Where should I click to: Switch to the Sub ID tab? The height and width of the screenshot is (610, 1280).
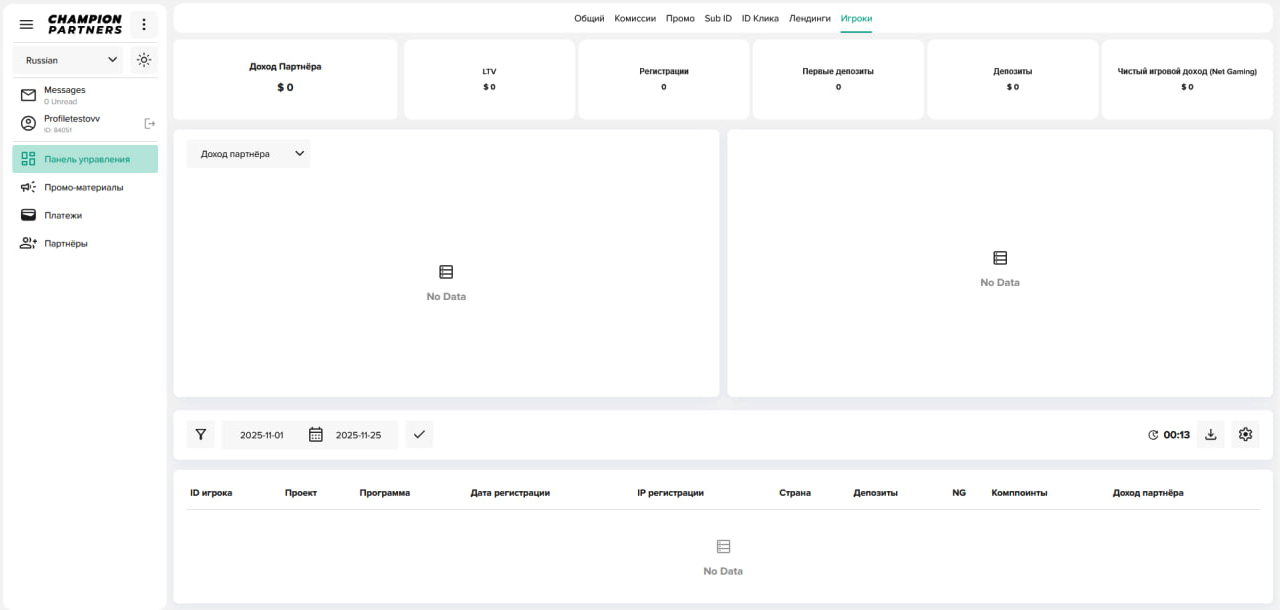click(x=718, y=18)
